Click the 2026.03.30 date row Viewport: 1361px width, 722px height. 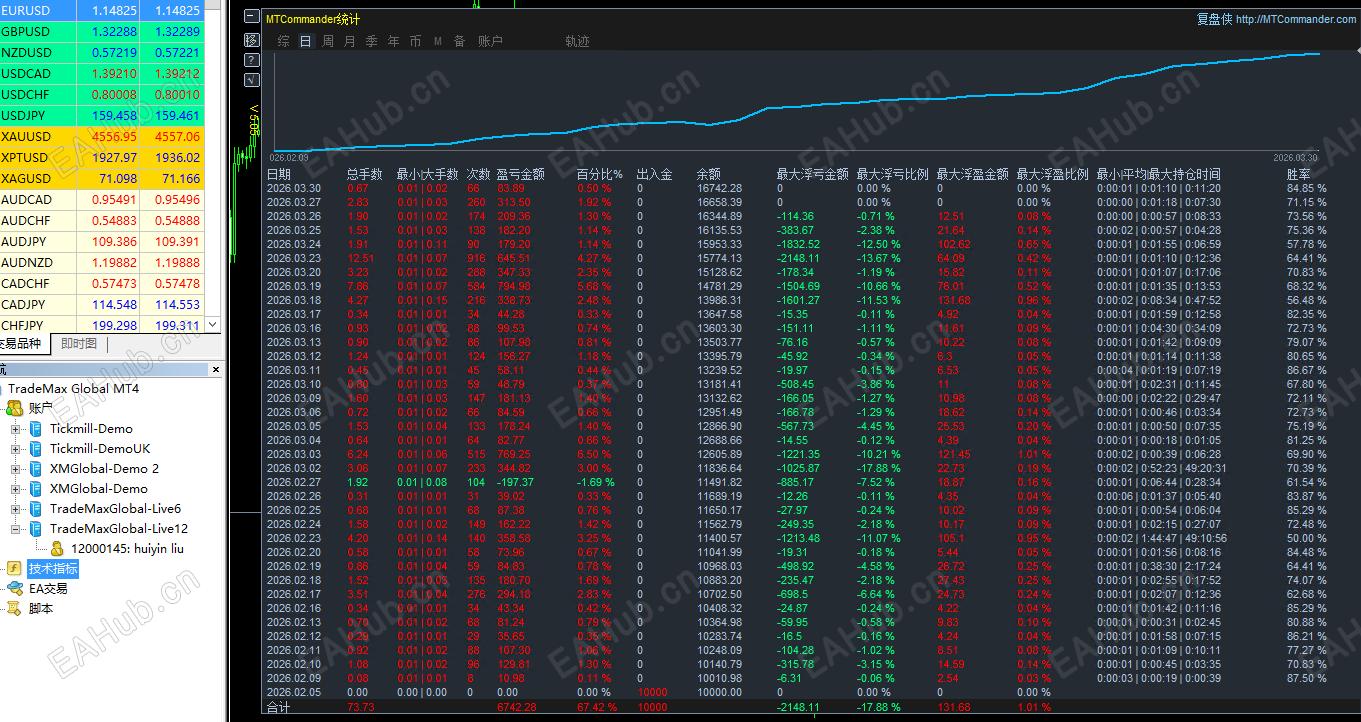[x=797, y=188]
